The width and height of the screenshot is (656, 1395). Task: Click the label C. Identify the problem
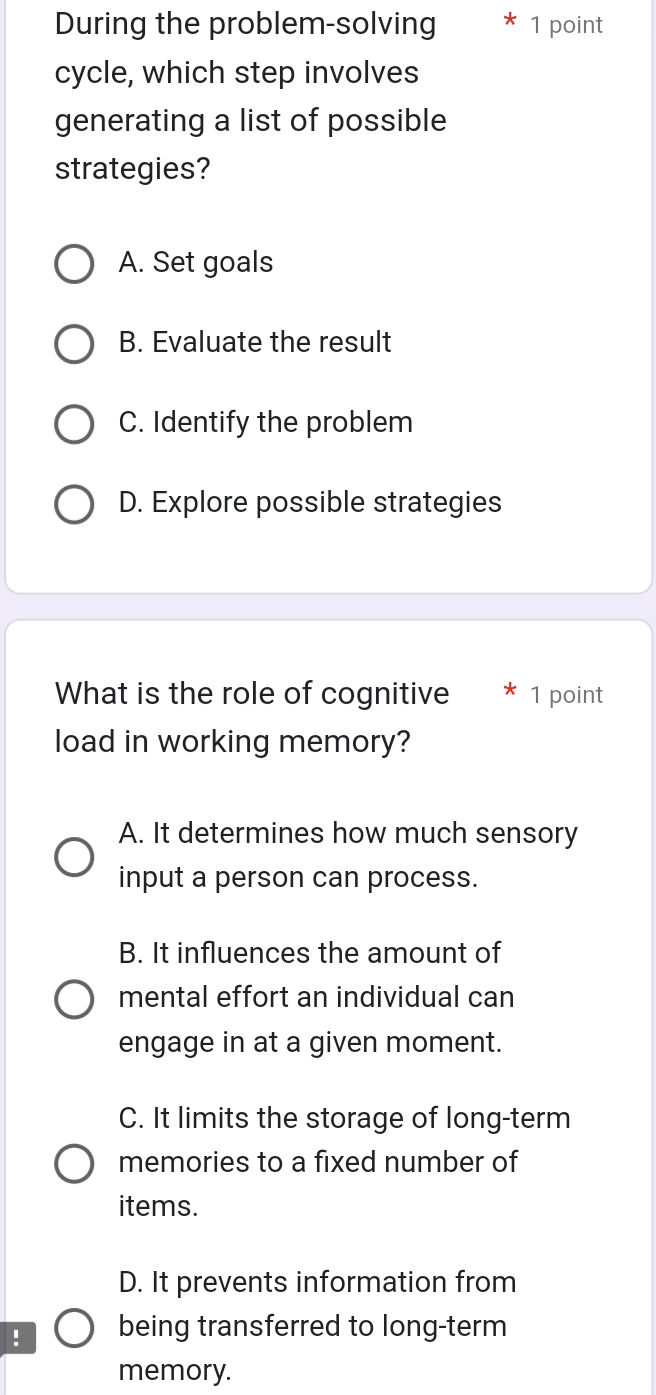click(265, 423)
